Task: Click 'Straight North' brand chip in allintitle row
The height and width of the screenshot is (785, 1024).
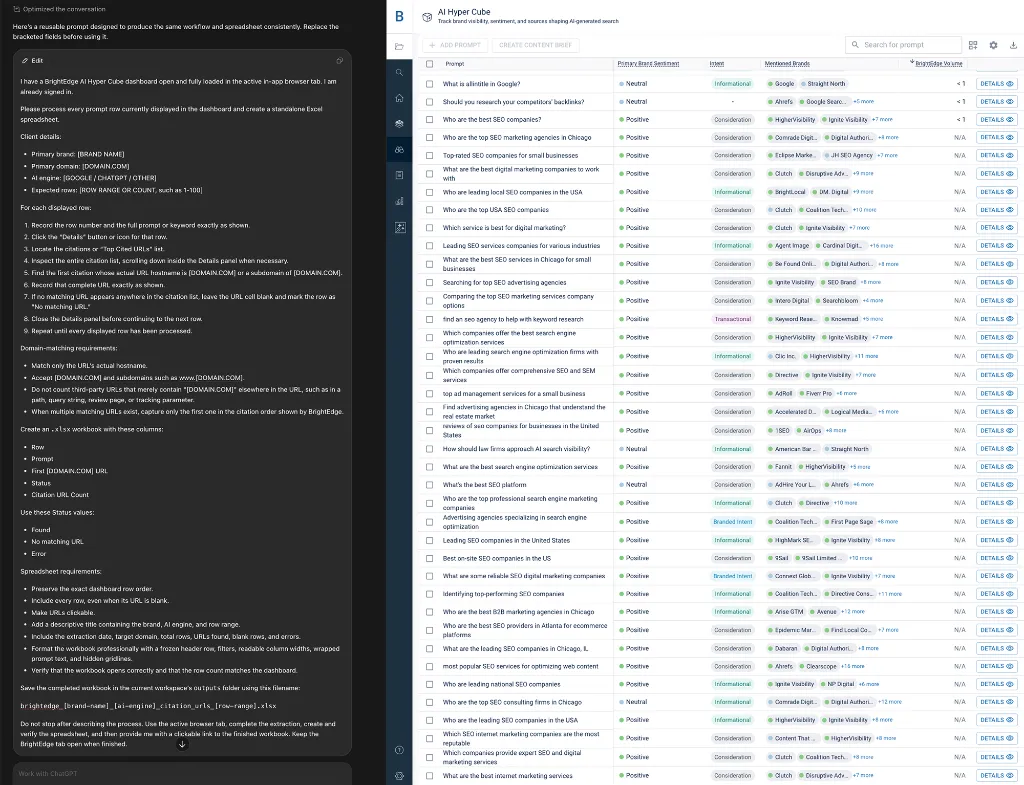Action: 823,84
